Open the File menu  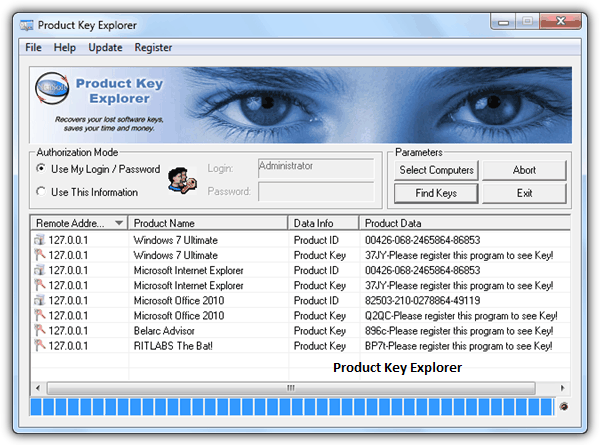(x=33, y=47)
